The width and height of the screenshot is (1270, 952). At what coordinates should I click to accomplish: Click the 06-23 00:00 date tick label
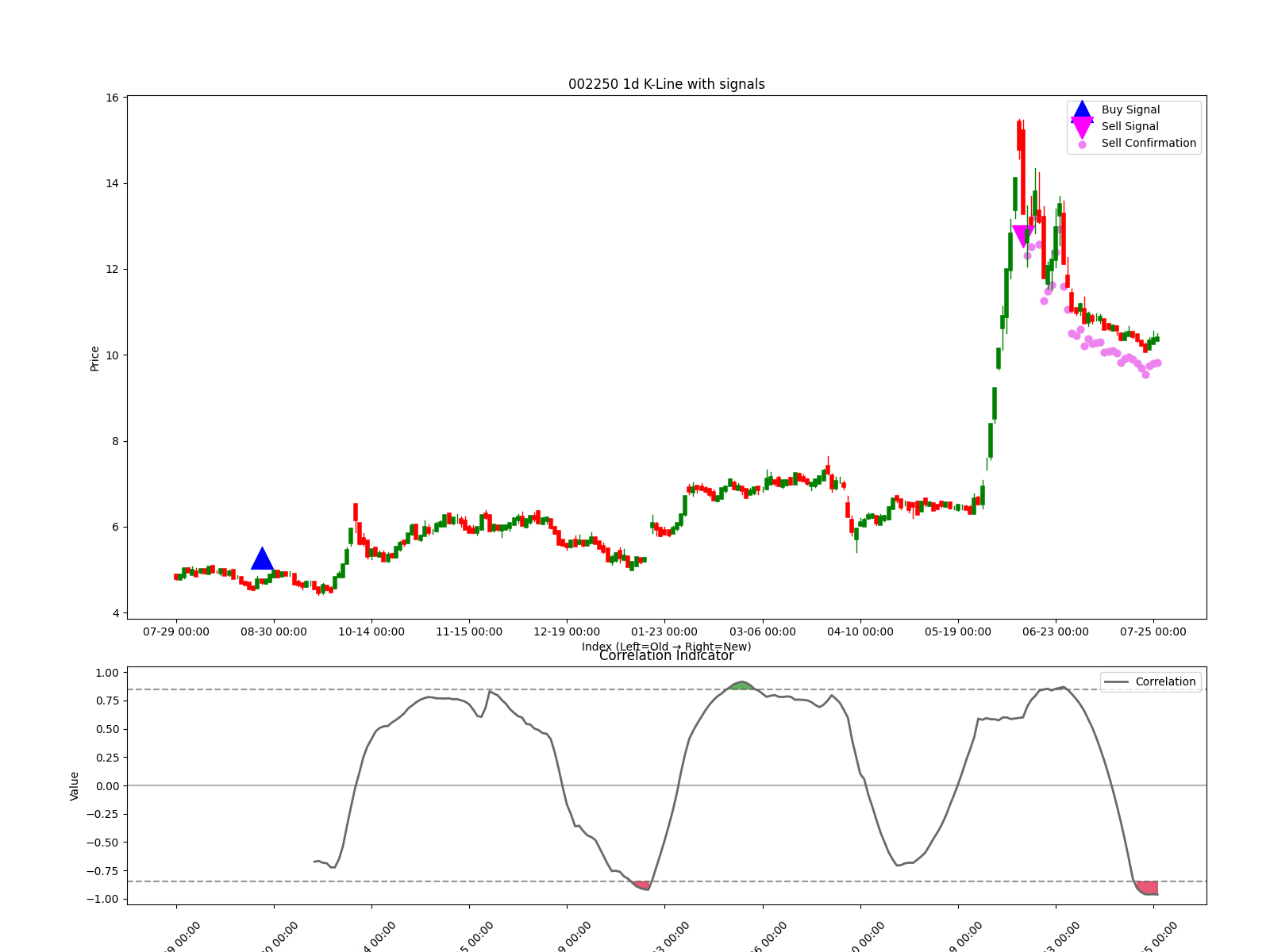(1056, 632)
